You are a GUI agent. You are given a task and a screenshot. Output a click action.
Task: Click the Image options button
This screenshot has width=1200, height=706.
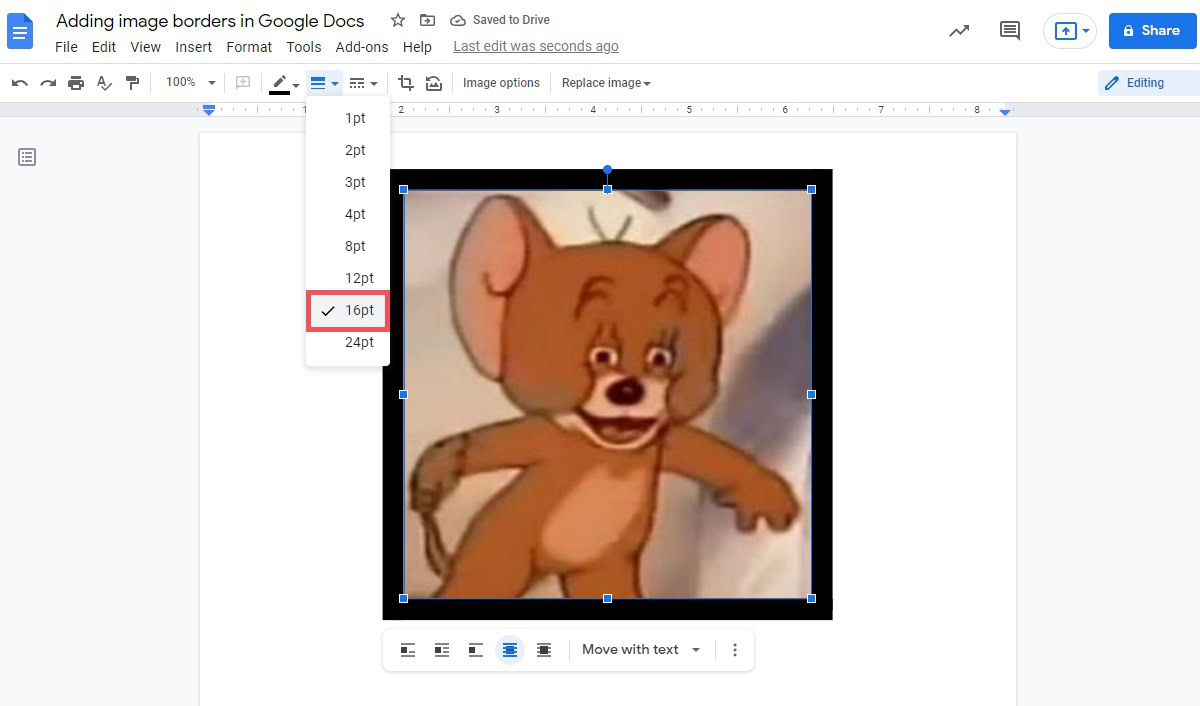click(501, 83)
